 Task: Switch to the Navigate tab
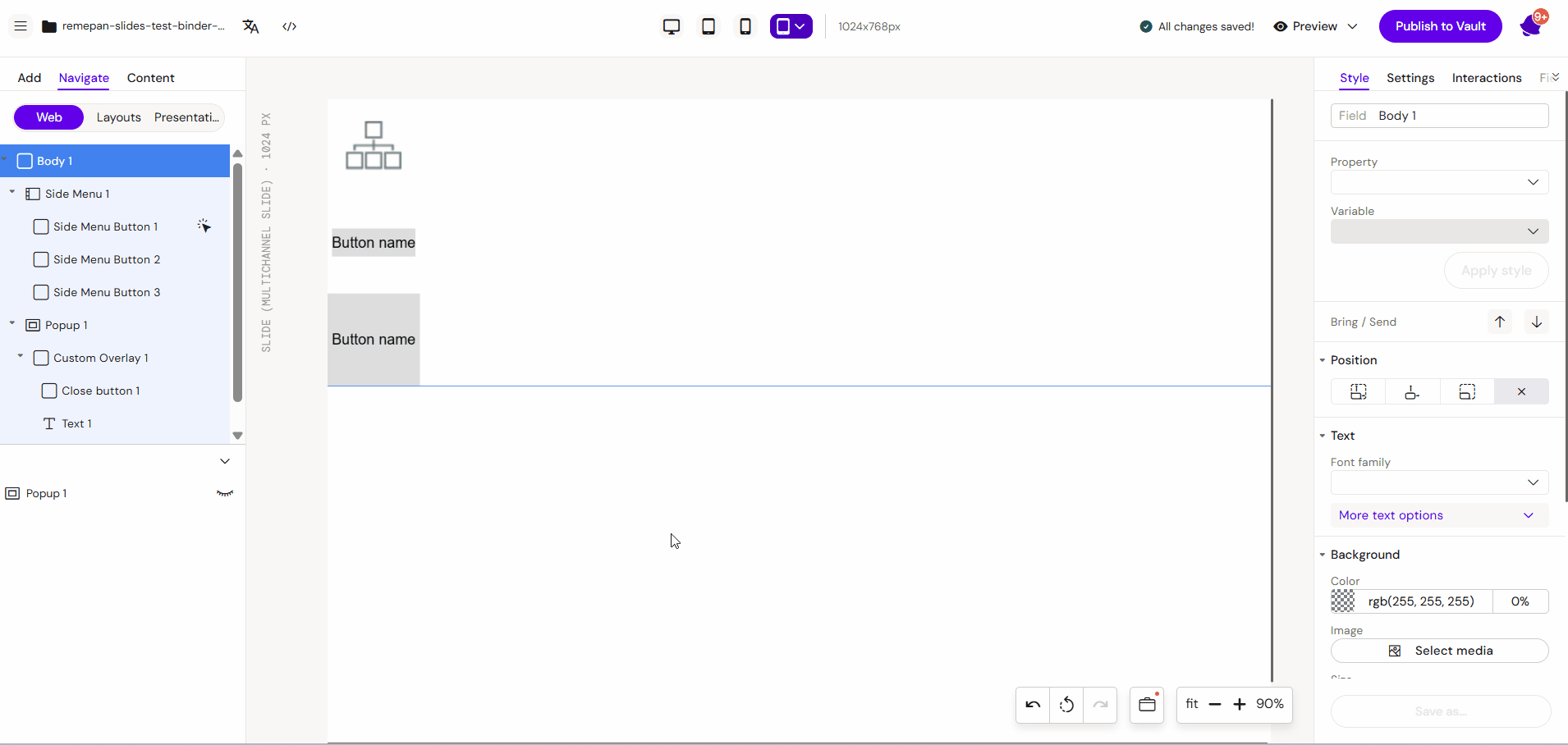84,78
